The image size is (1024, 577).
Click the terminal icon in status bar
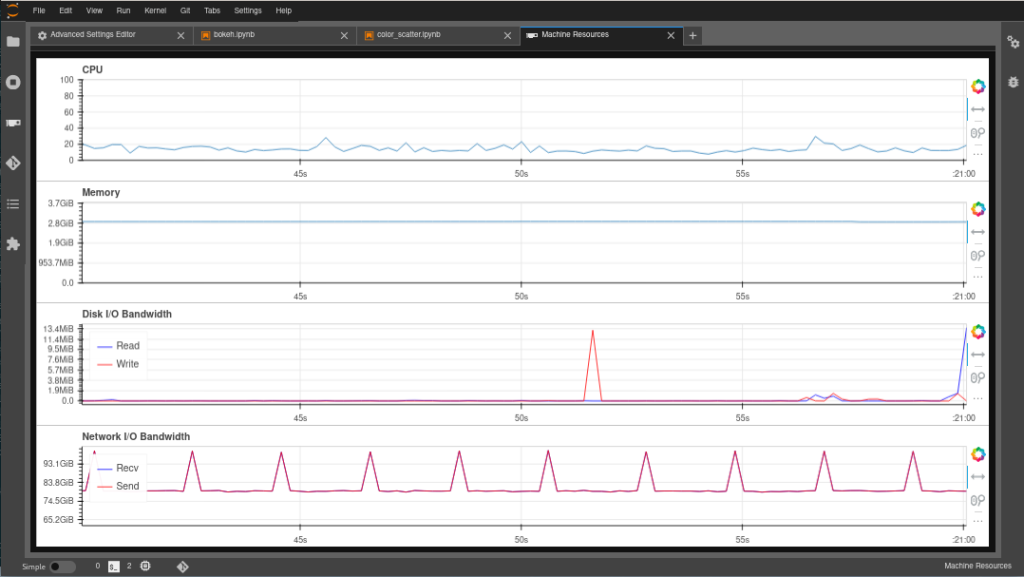point(114,566)
